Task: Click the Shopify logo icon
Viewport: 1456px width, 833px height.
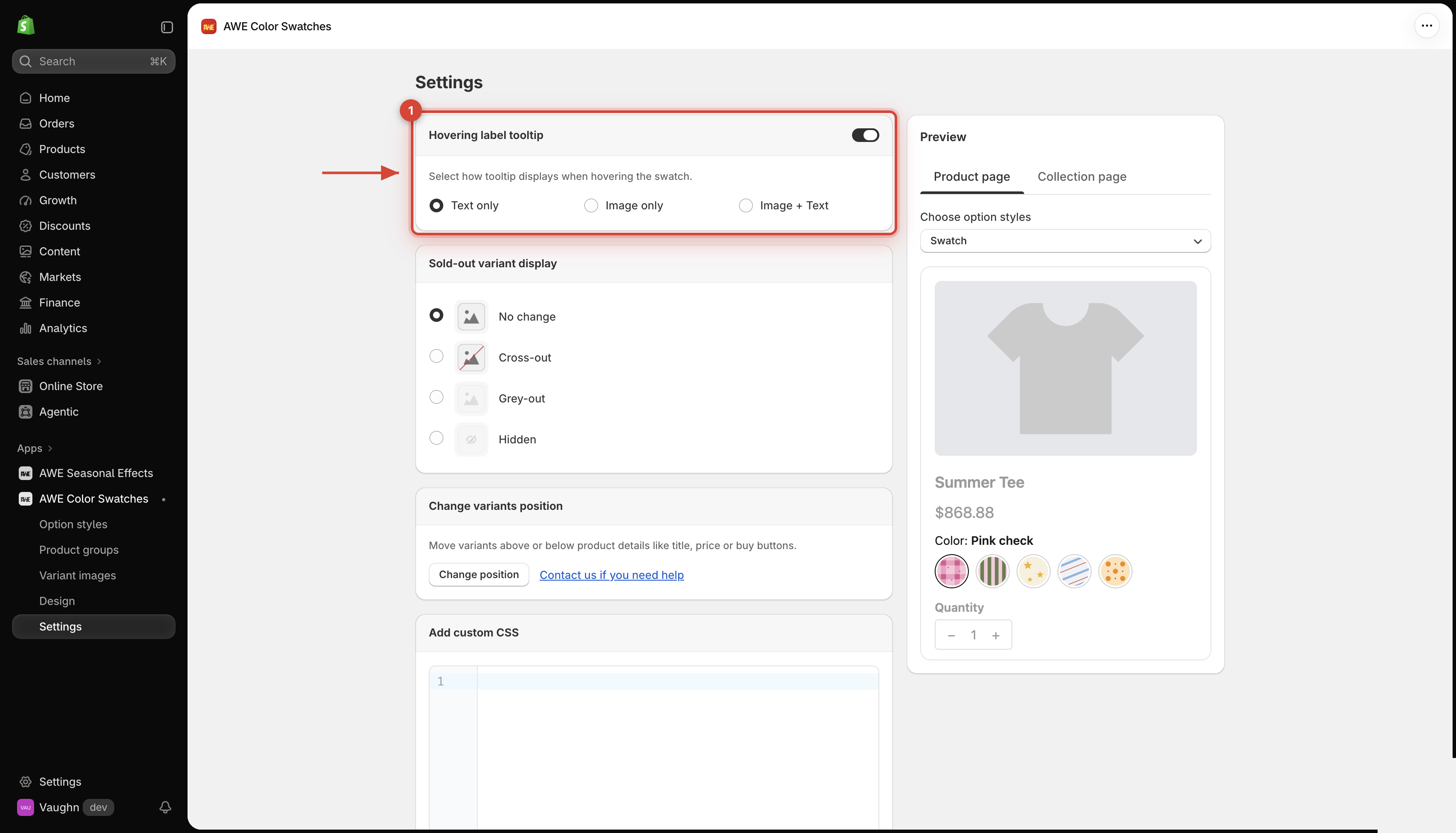Action: (x=26, y=26)
